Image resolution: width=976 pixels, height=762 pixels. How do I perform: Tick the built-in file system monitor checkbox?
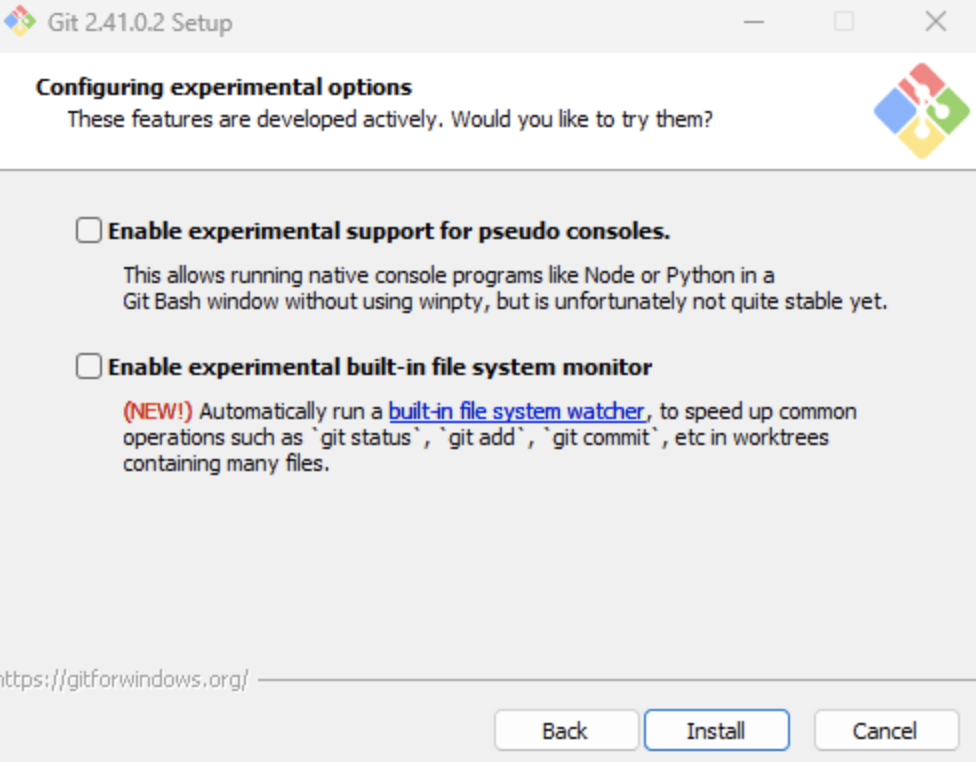[x=89, y=366]
